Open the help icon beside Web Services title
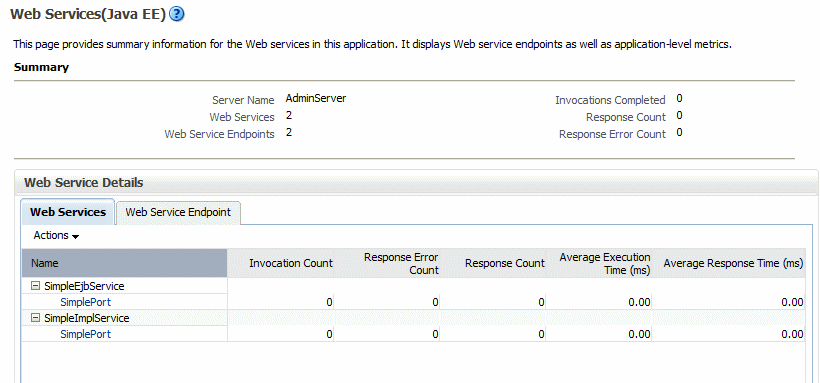The width and height of the screenshot is (820, 383). point(177,15)
